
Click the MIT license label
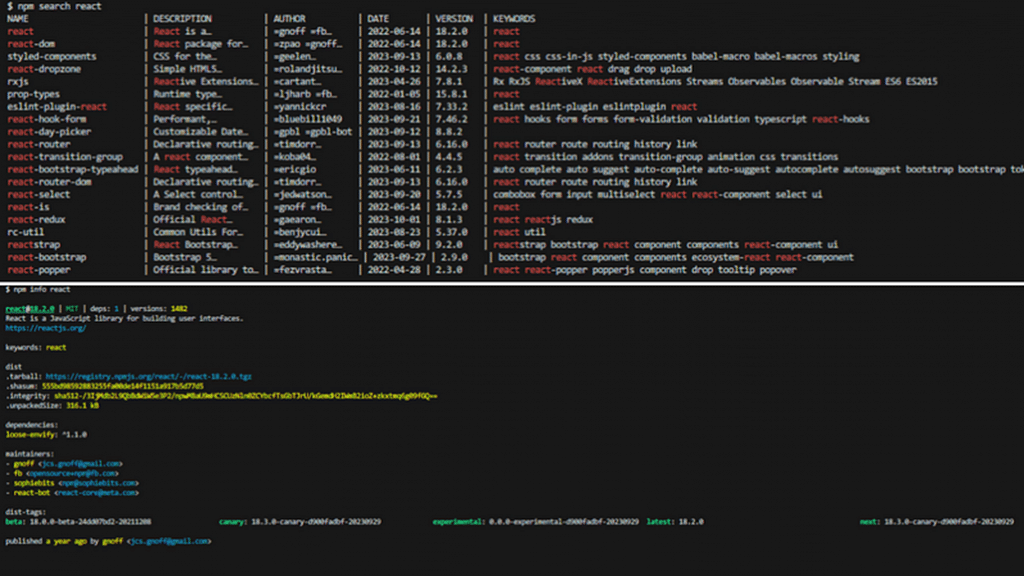(x=71, y=308)
